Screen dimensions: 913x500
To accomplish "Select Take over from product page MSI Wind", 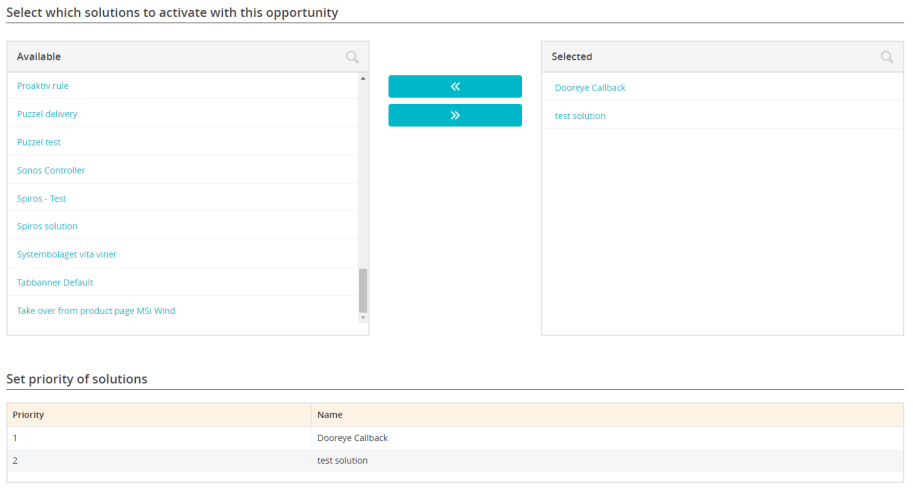I will (96, 311).
